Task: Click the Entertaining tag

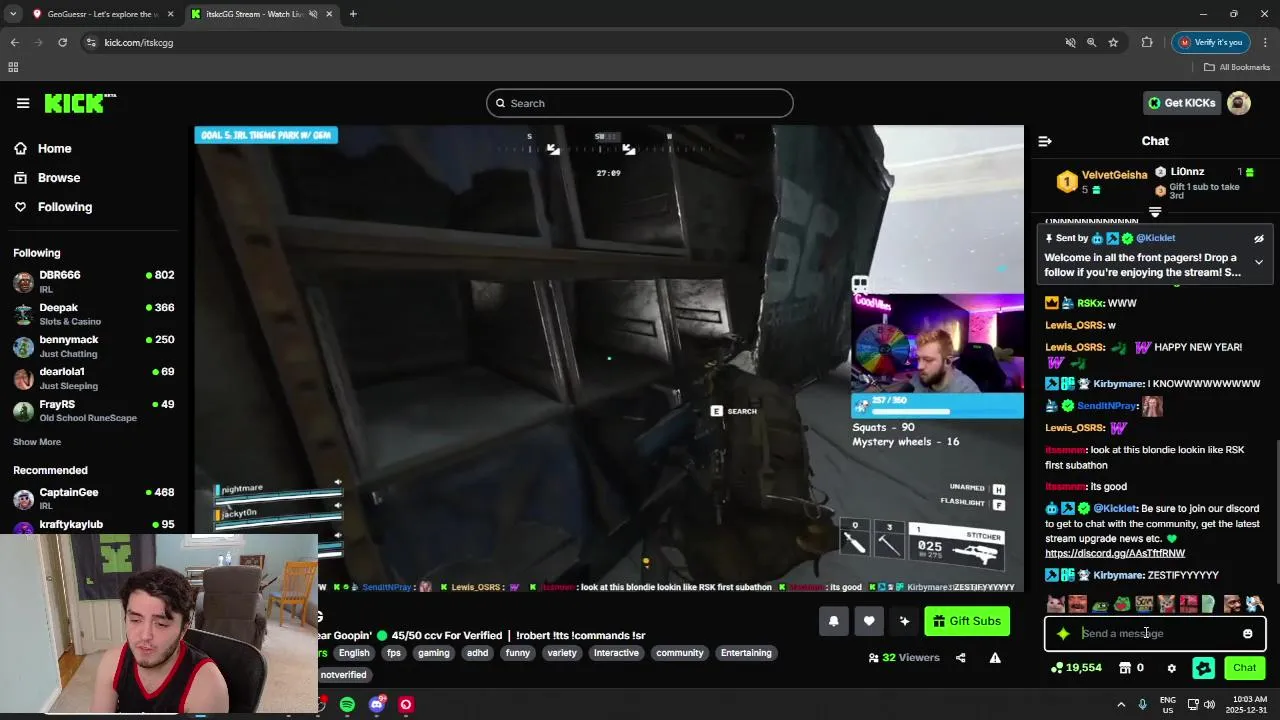Action: pyautogui.click(x=746, y=653)
